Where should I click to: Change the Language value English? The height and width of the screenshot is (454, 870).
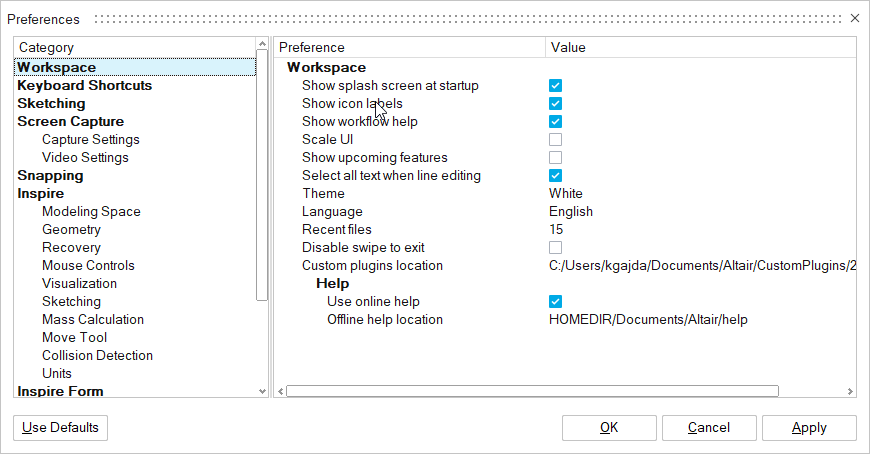pos(571,212)
